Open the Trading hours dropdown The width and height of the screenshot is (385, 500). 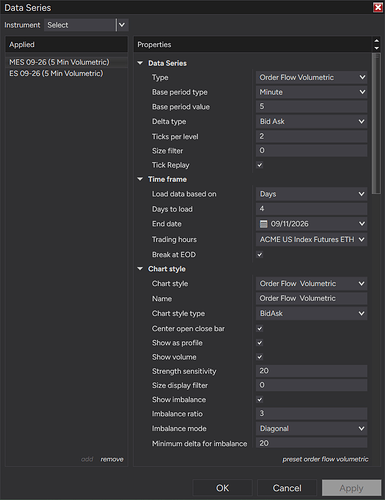tap(311, 239)
